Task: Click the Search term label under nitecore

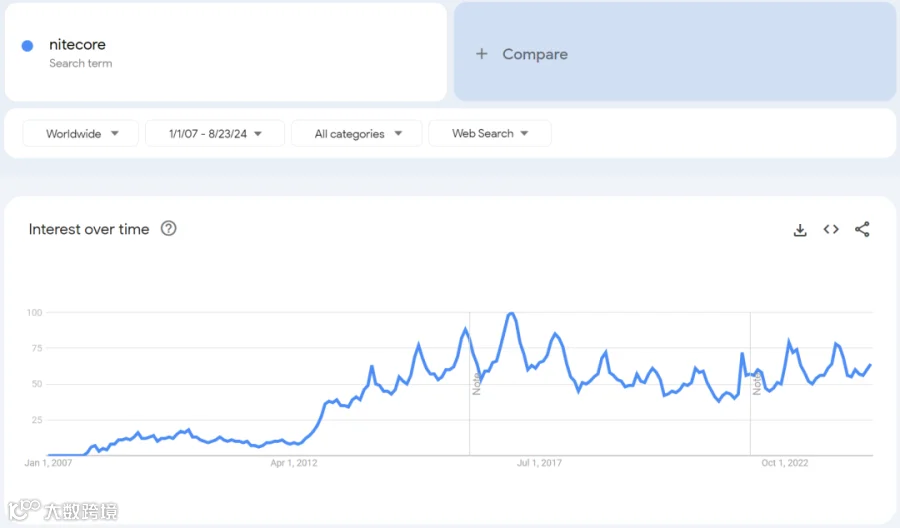Action: pyautogui.click(x=80, y=63)
